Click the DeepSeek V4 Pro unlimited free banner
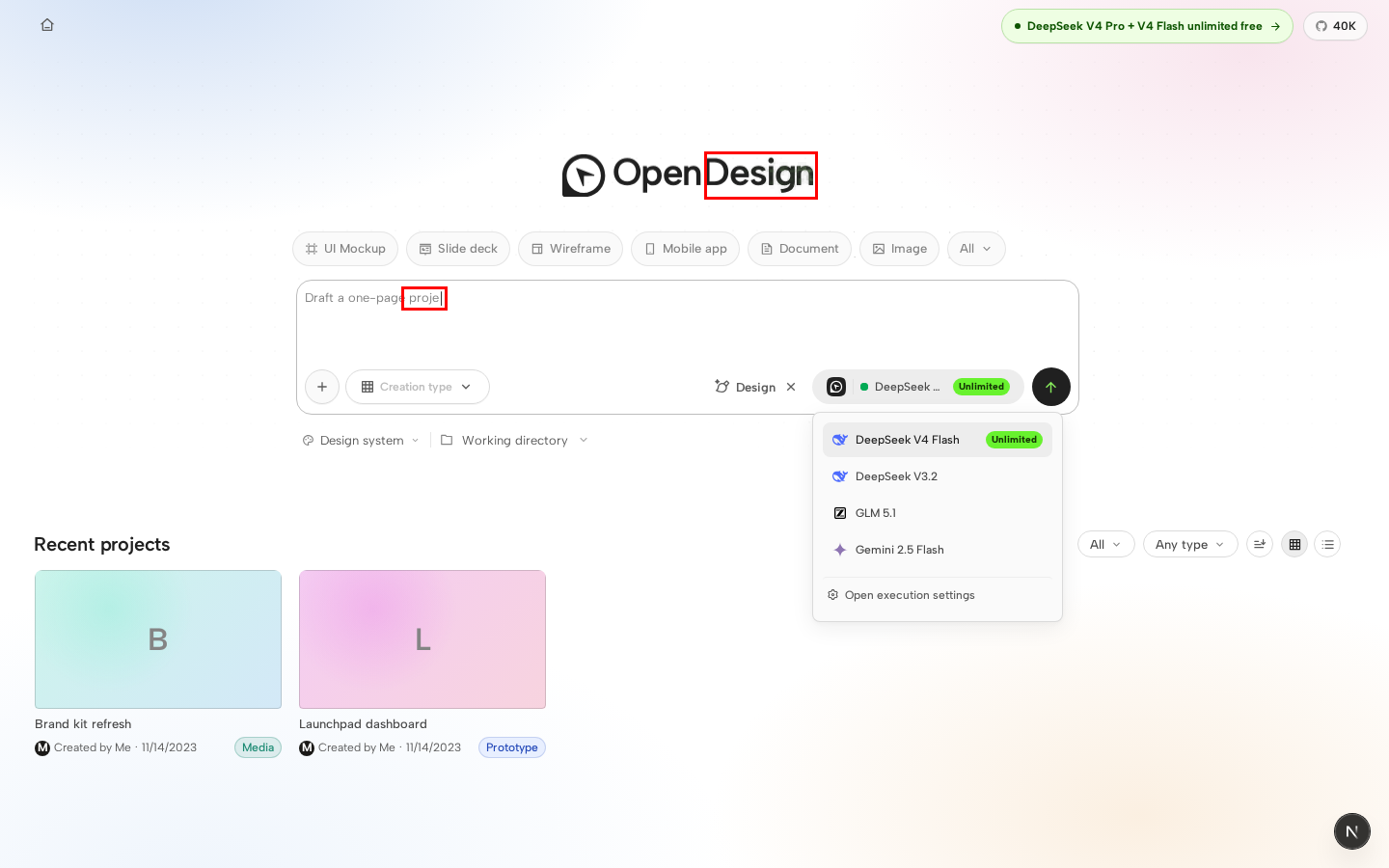Image resolution: width=1389 pixels, height=868 pixels. [x=1147, y=26]
